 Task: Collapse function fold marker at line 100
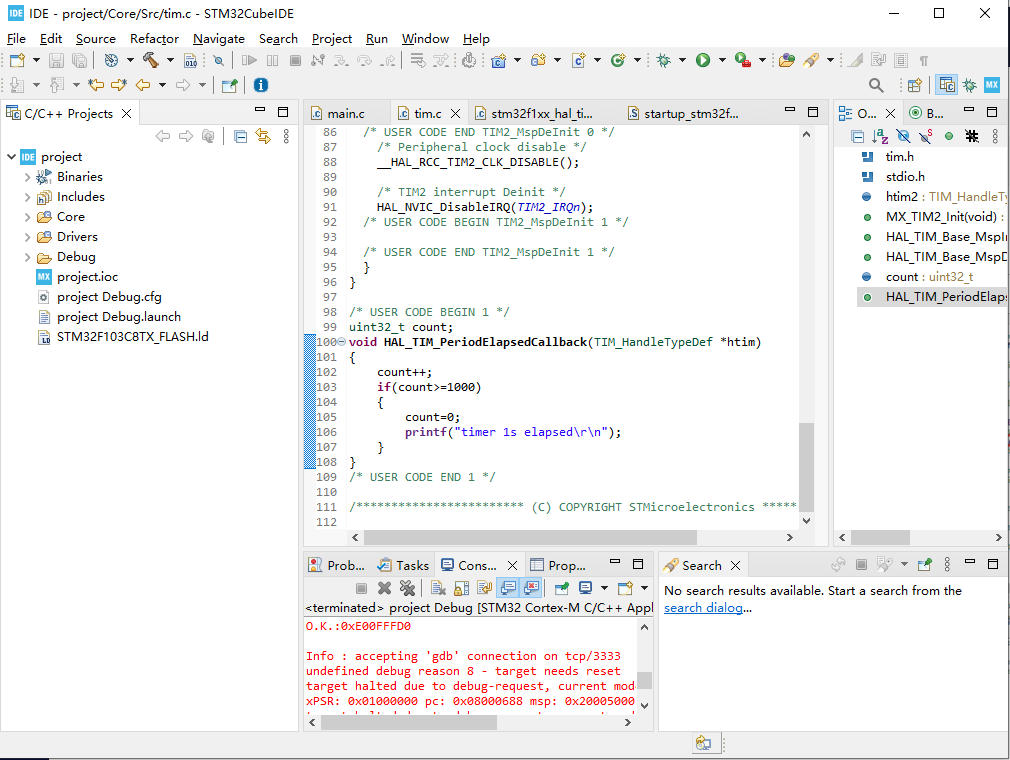pyautogui.click(x=341, y=341)
